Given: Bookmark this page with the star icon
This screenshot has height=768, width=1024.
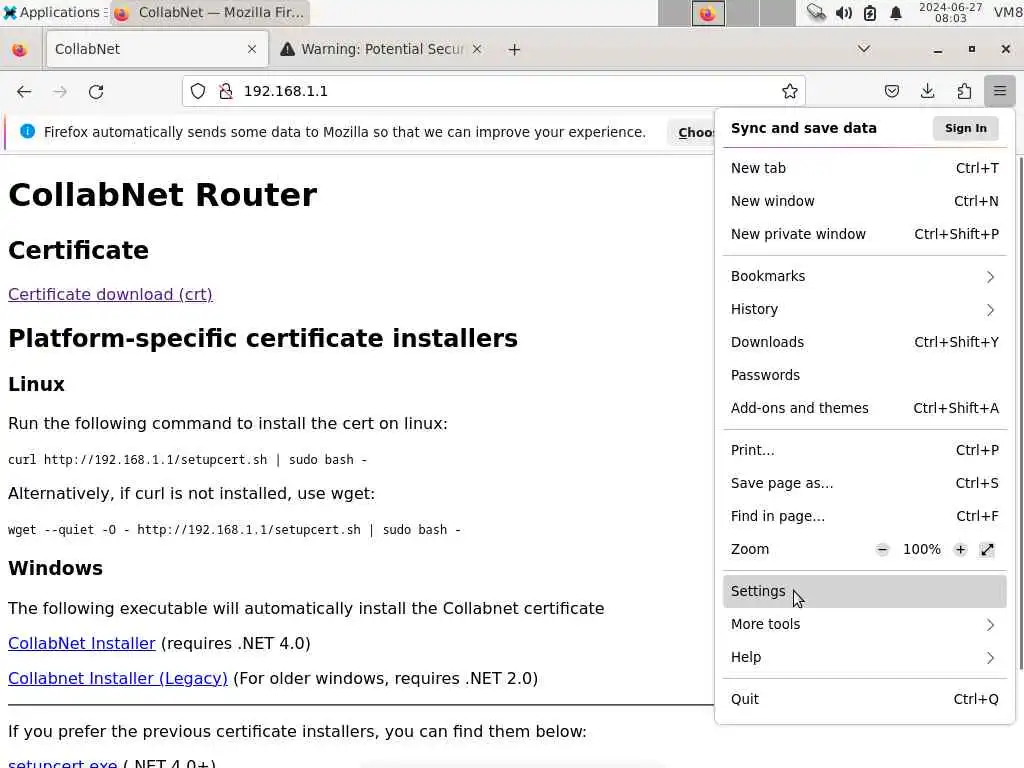Looking at the screenshot, I should tap(790, 91).
